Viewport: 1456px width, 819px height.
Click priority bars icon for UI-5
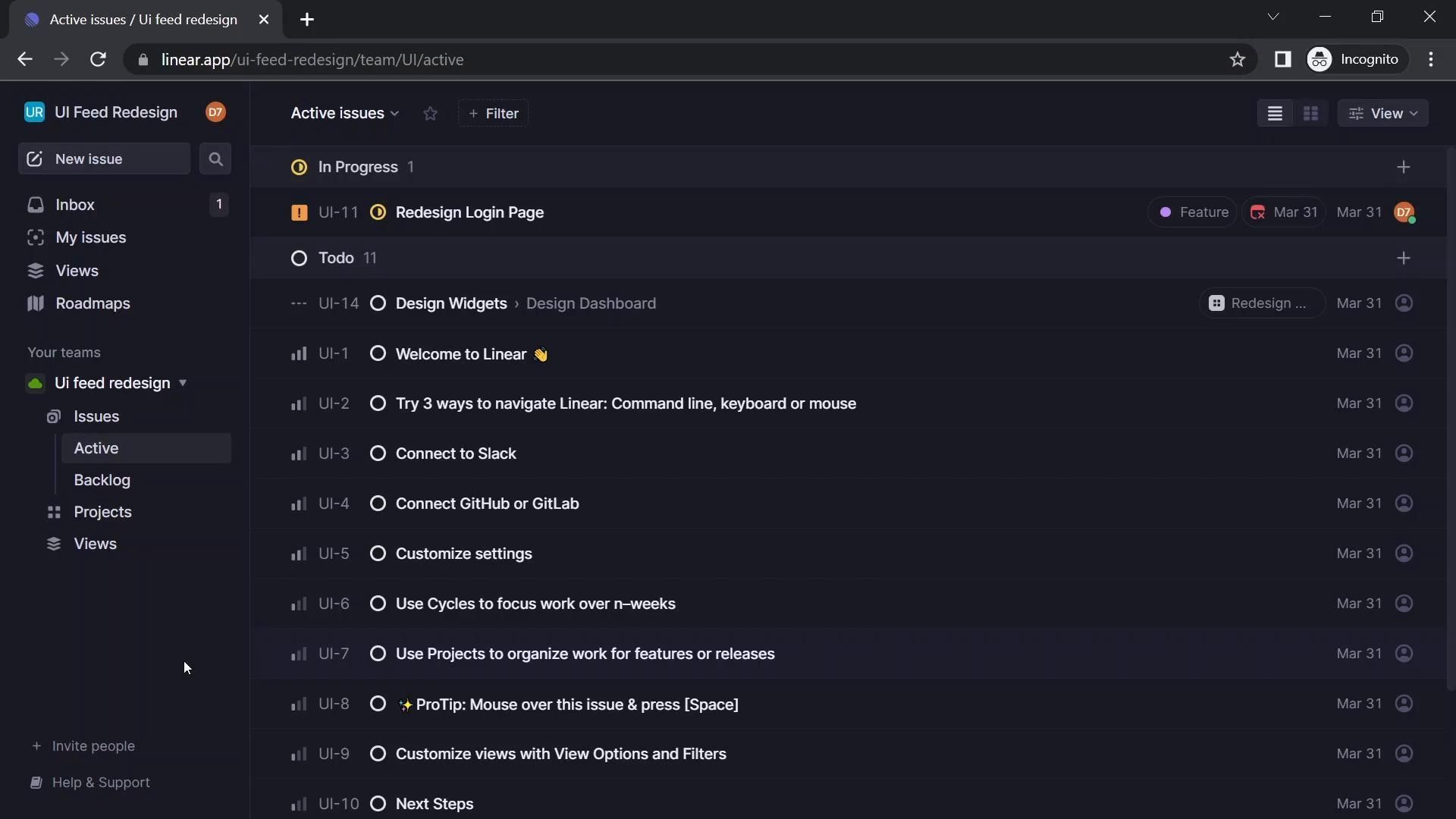click(x=299, y=554)
